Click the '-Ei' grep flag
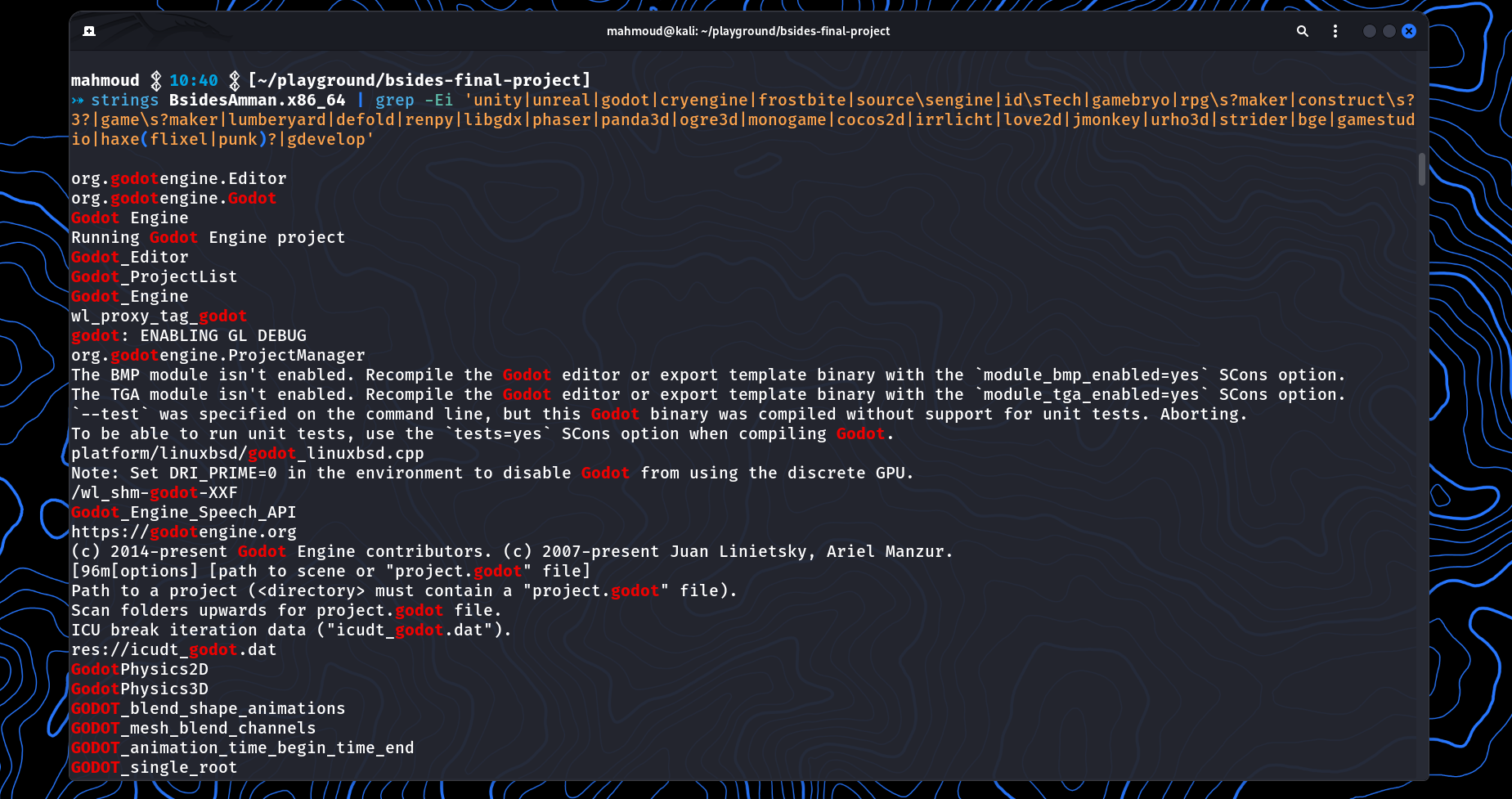The width and height of the screenshot is (1512, 799). 439,100
